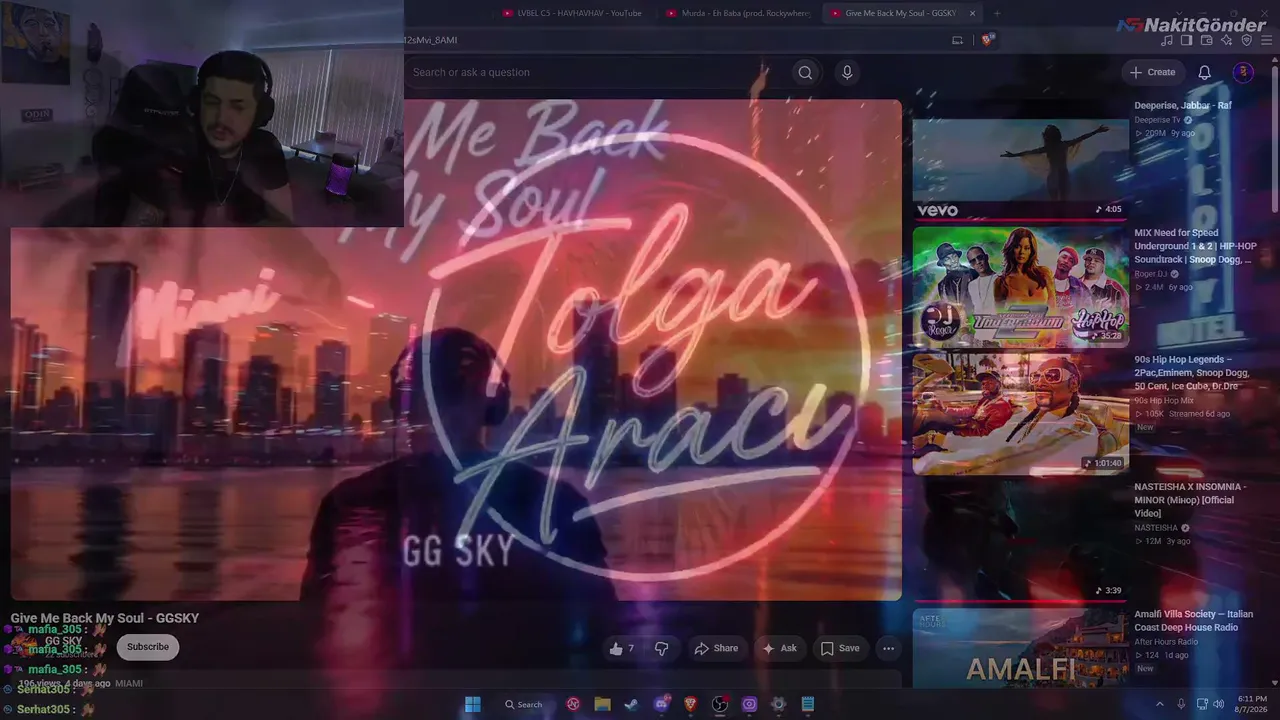The image size is (1280, 720).
Task: Open the Need for Speed Underground mix thumbnail
Action: (1020, 287)
